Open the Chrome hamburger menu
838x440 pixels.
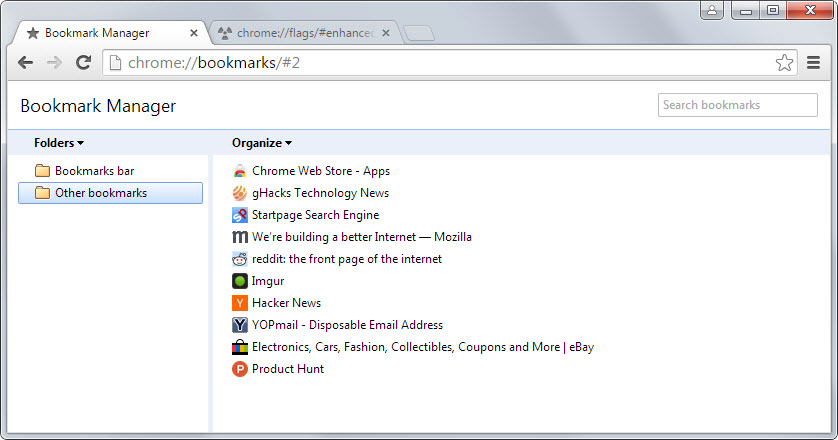(x=813, y=63)
